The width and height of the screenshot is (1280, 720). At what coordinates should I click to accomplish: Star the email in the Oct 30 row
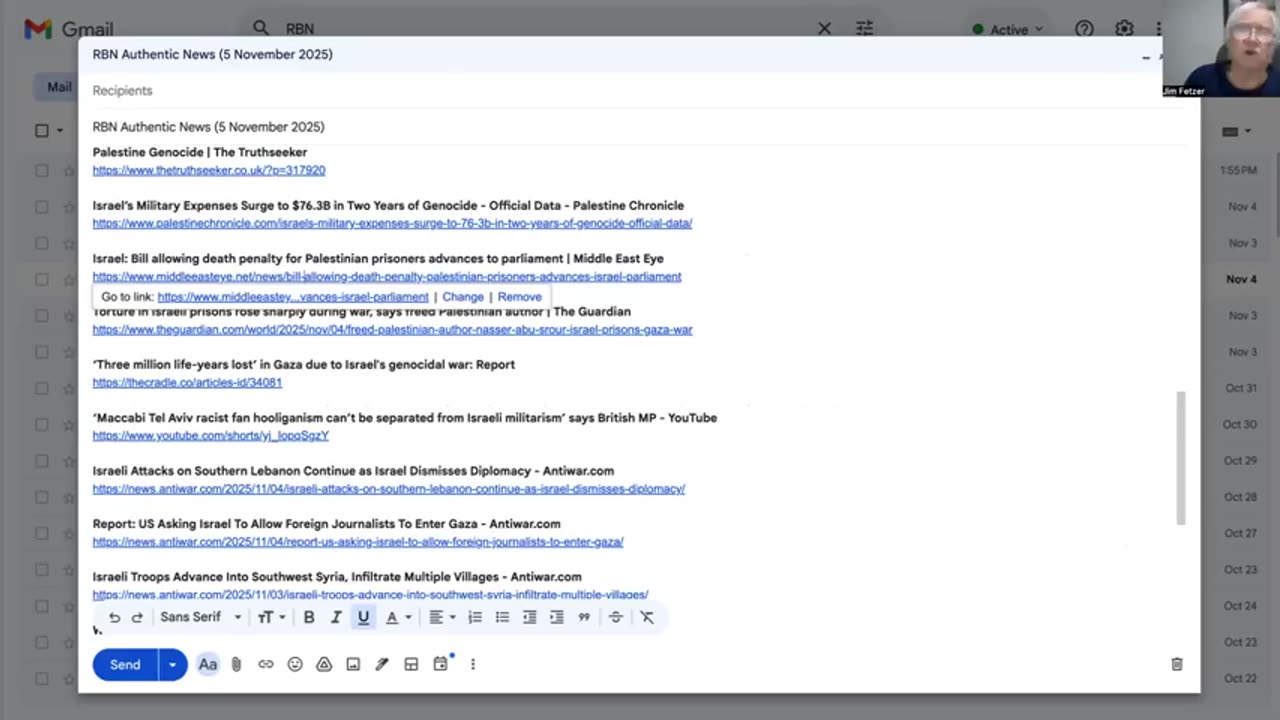pyautogui.click(x=70, y=424)
